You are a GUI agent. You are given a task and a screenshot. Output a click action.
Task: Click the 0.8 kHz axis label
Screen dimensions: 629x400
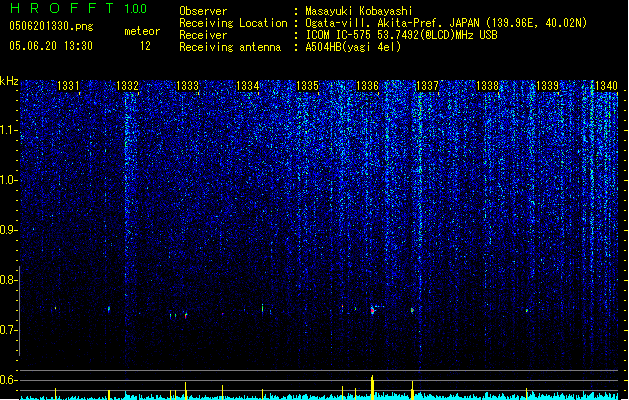(8, 280)
